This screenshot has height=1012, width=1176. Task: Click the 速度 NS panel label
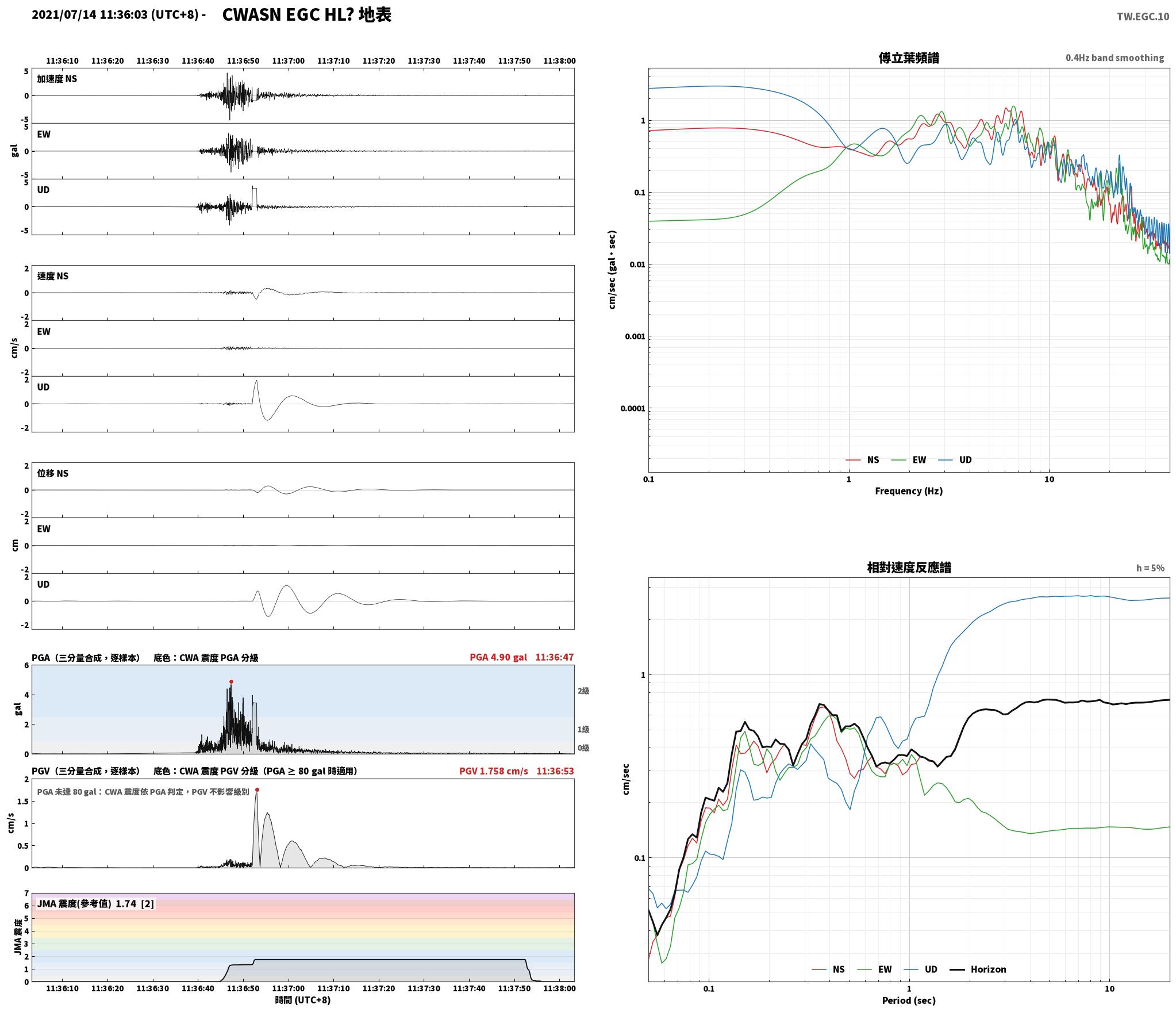point(53,276)
